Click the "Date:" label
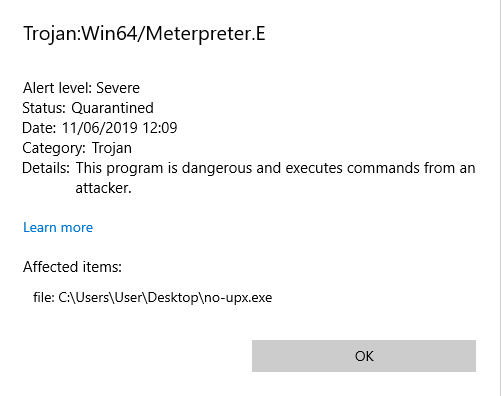The width and height of the screenshot is (501, 396). coord(39,128)
